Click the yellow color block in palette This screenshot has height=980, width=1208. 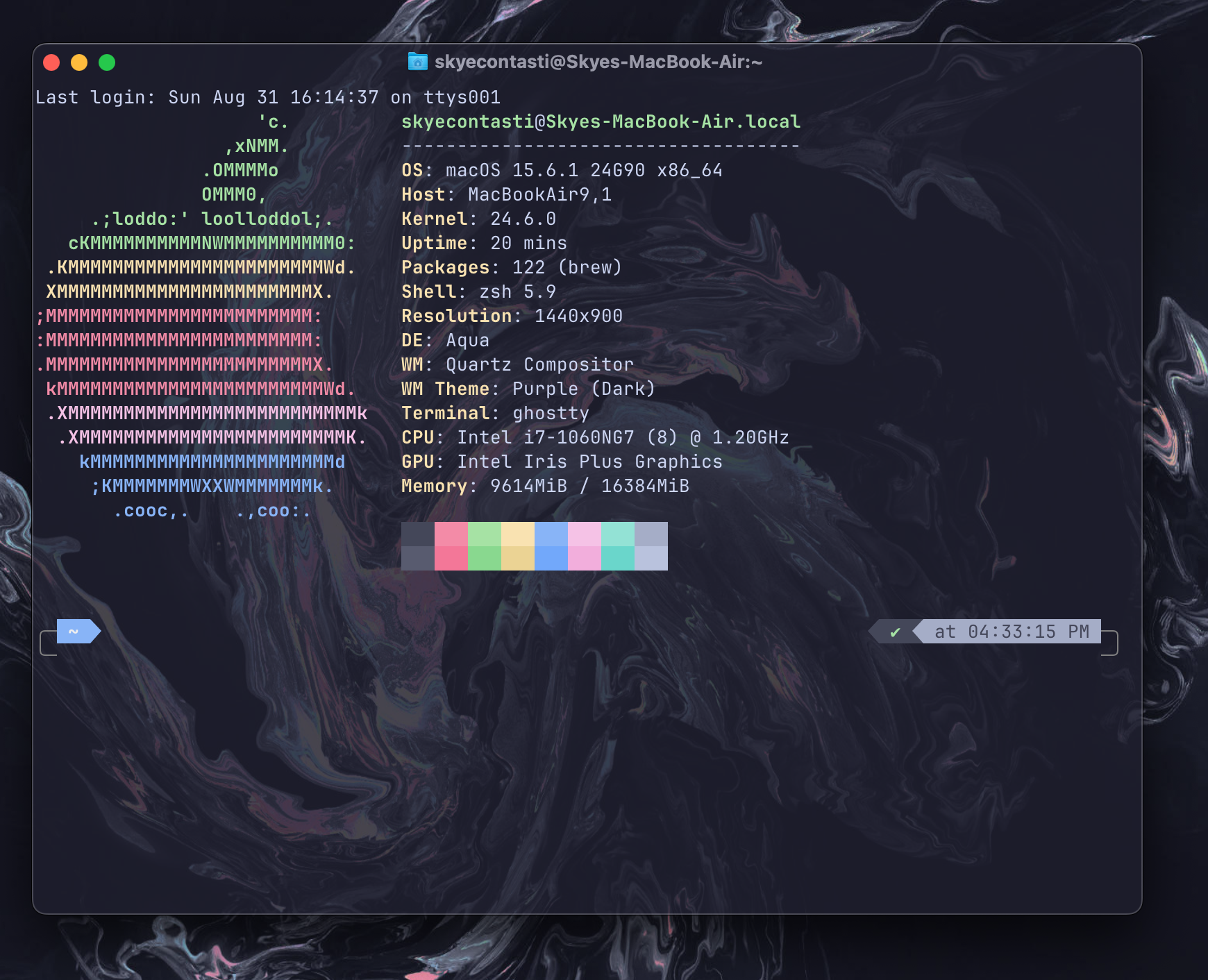(518, 546)
